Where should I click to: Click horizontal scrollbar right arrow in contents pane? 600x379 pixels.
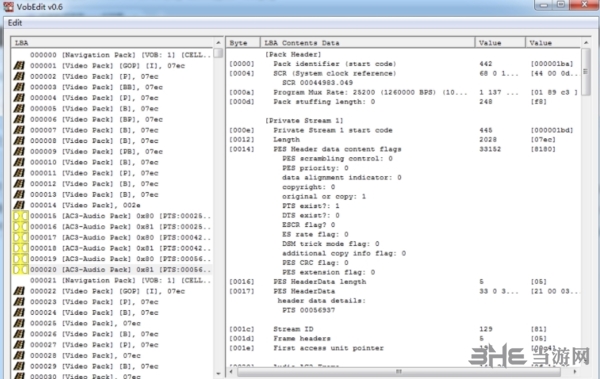tap(575, 372)
